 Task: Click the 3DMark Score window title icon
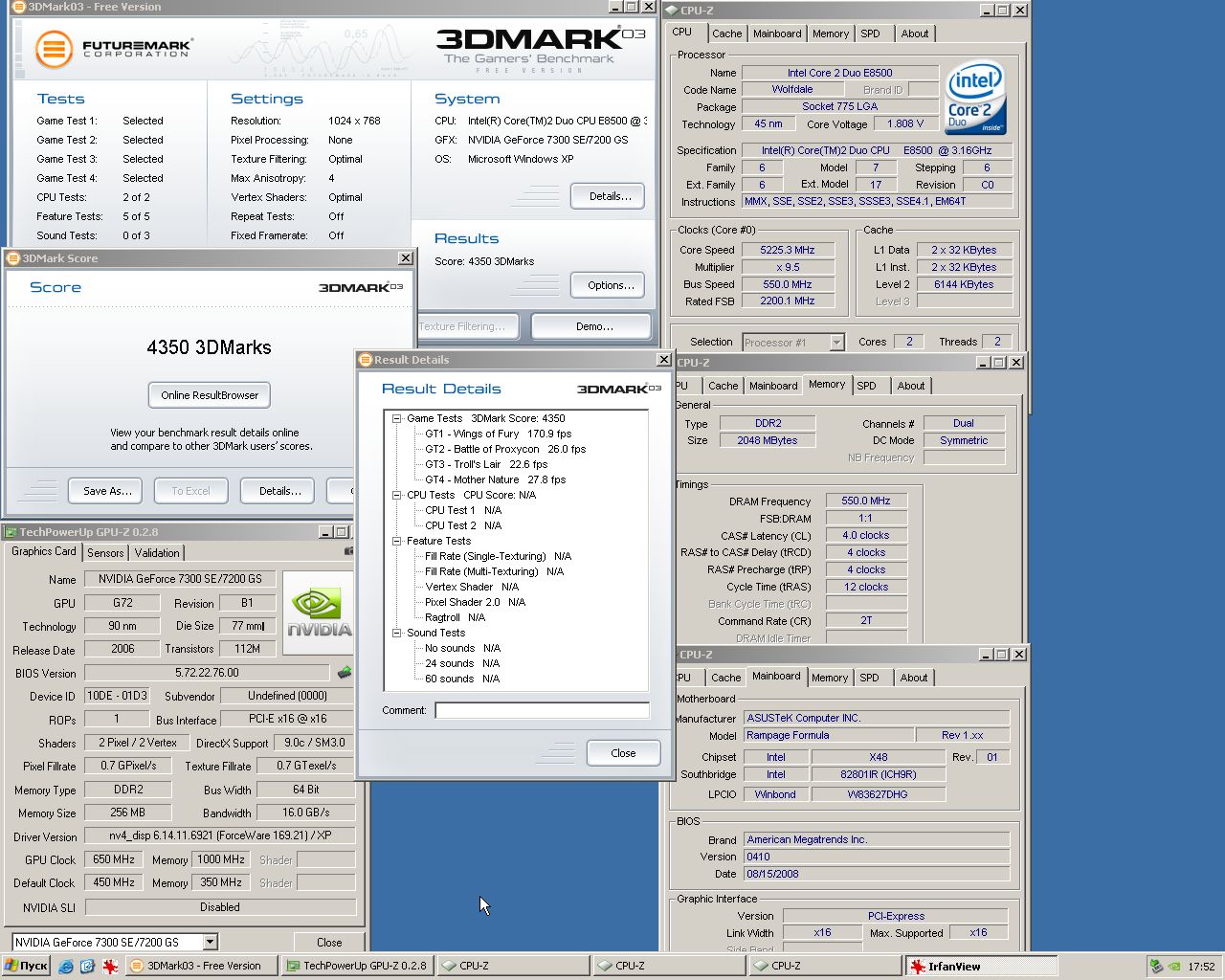click(13, 258)
